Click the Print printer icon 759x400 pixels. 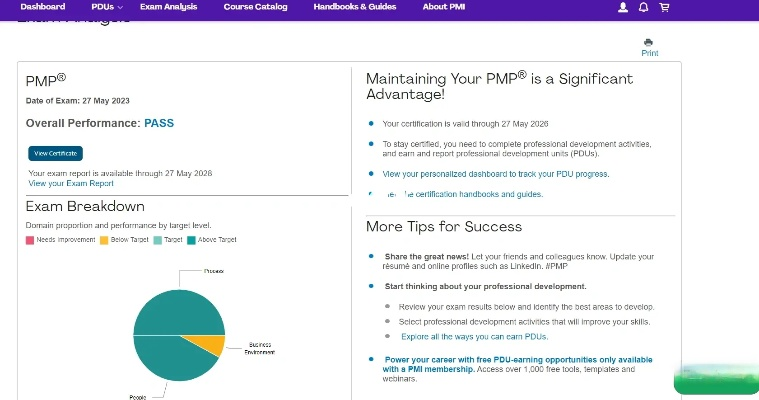pyautogui.click(x=650, y=43)
